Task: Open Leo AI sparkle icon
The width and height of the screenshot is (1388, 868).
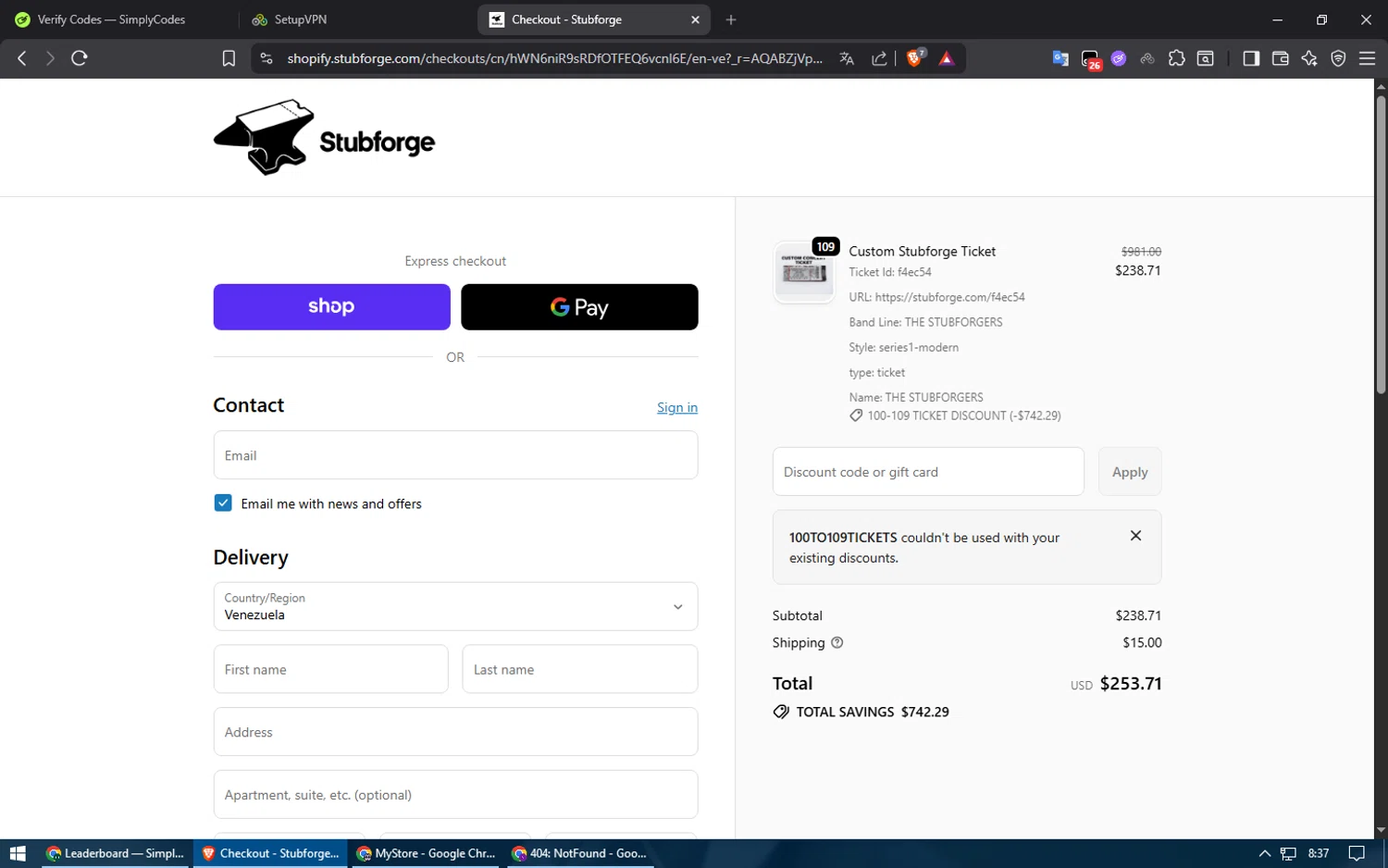Action: click(1309, 58)
